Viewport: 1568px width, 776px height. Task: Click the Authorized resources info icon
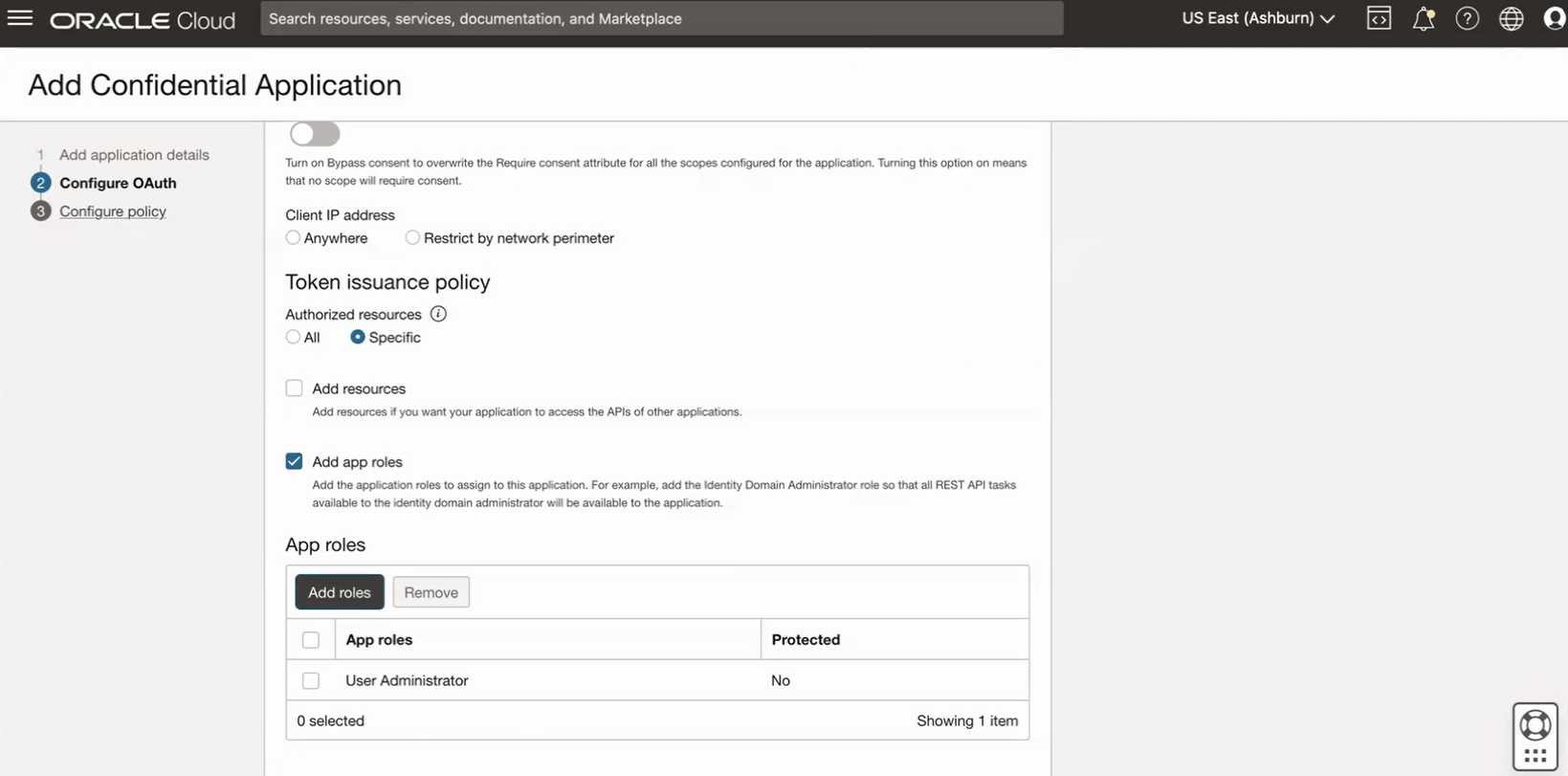click(438, 314)
